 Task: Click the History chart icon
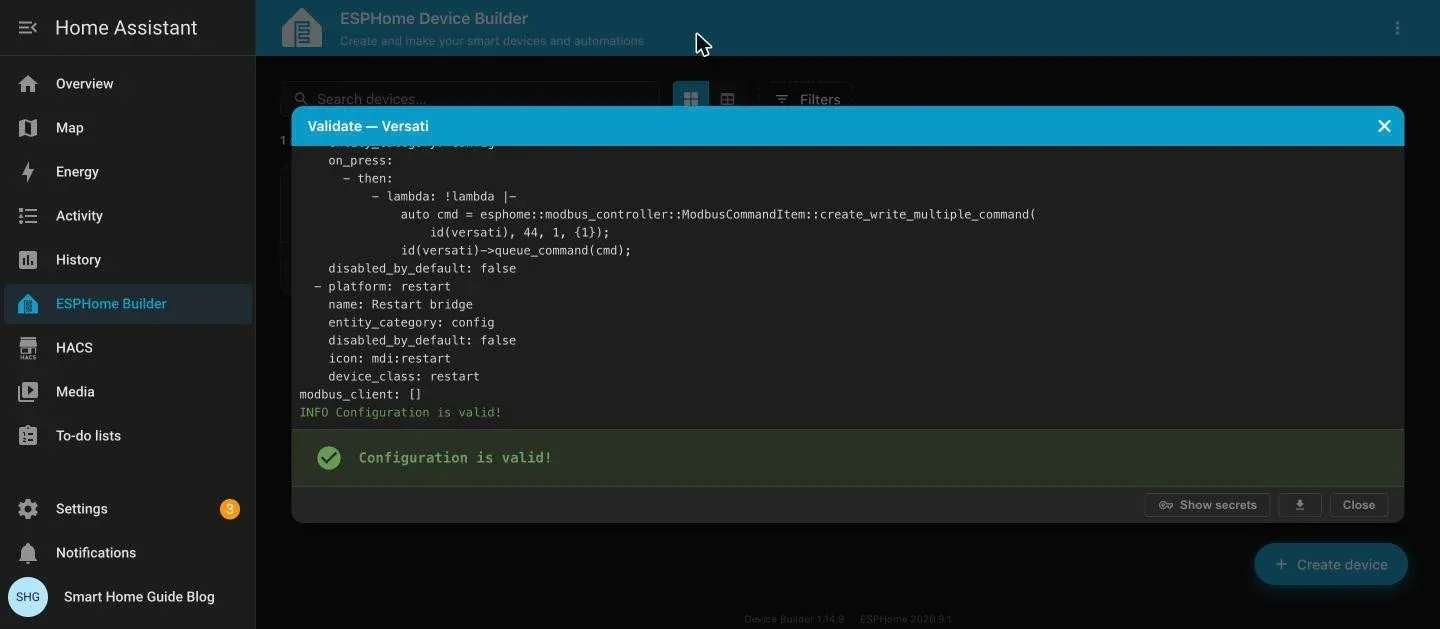(x=28, y=260)
